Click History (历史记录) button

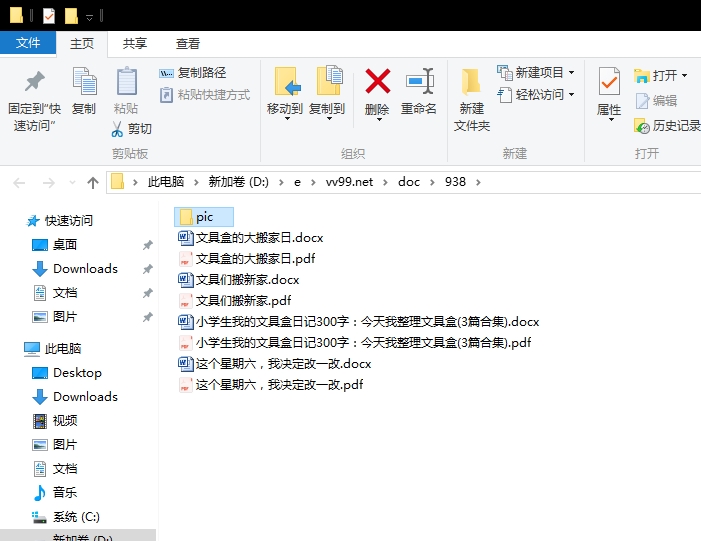[667, 126]
